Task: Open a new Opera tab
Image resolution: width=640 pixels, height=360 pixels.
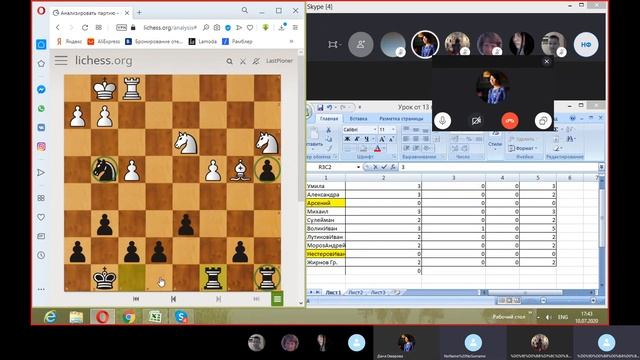Action: tap(139, 13)
